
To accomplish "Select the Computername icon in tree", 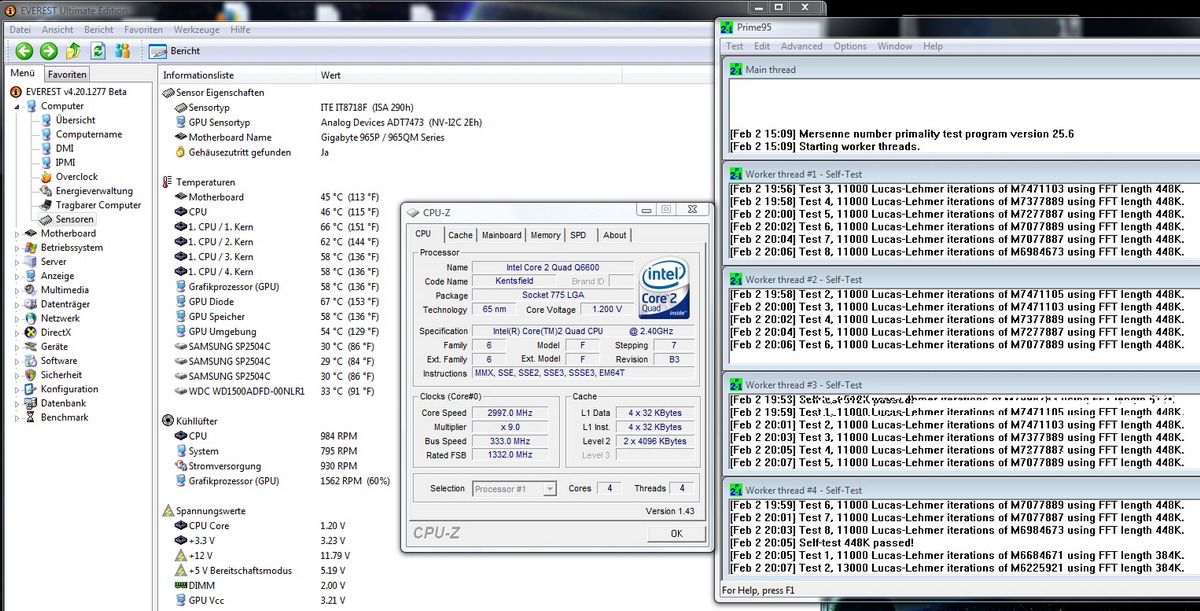I will click(46, 134).
